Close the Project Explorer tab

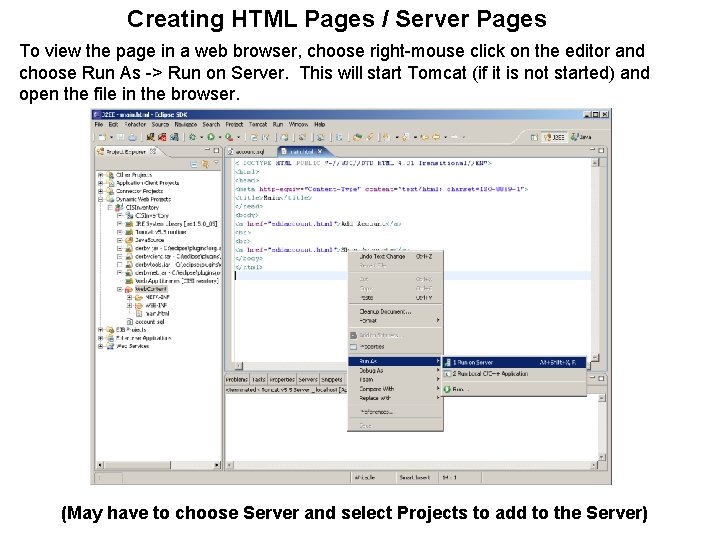coord(153,151)
